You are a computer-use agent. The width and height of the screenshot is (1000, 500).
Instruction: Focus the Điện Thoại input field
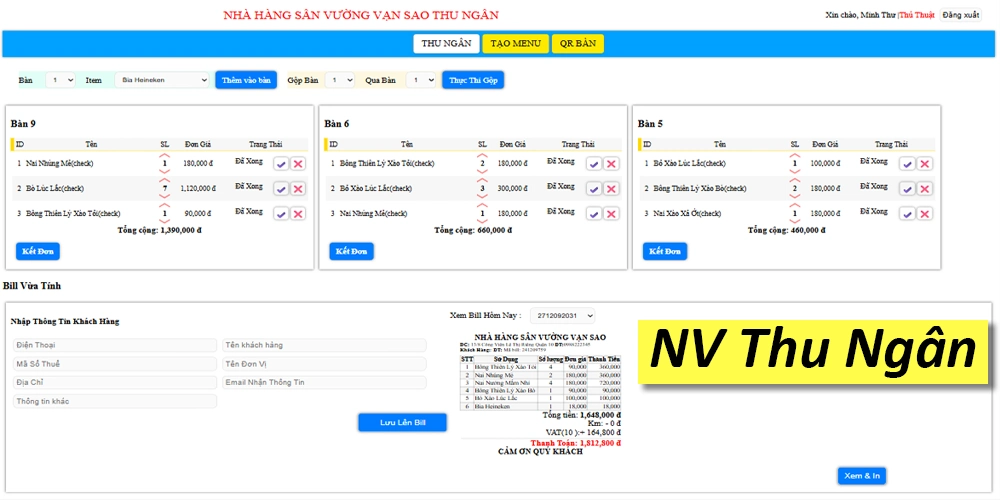pos(115,345)
